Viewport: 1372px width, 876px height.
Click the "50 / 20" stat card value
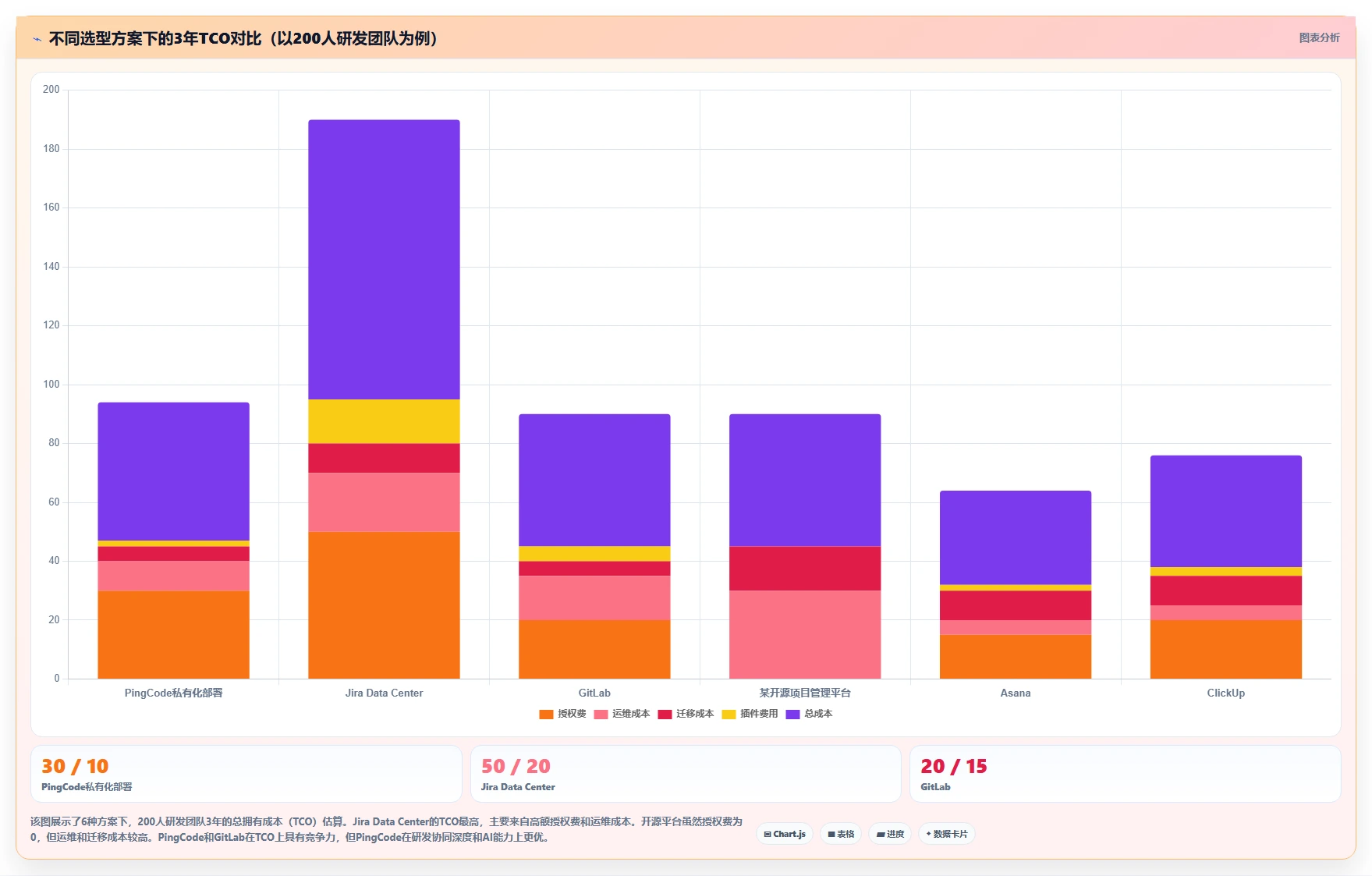pyautogui.click(x=516, y=766)
